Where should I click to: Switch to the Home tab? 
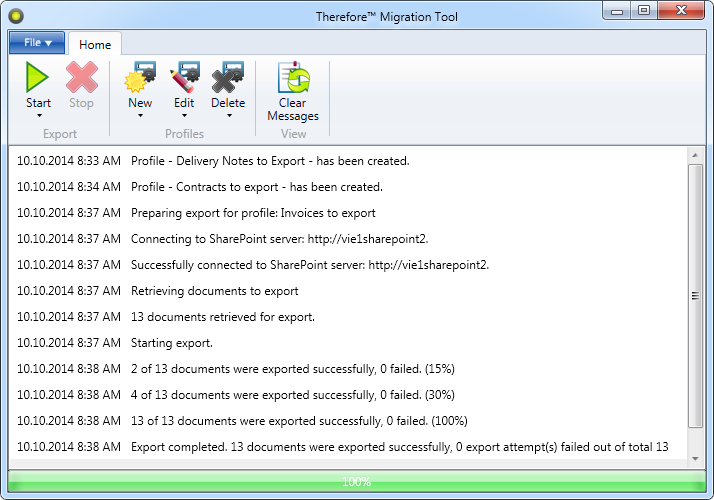[95, 44]
